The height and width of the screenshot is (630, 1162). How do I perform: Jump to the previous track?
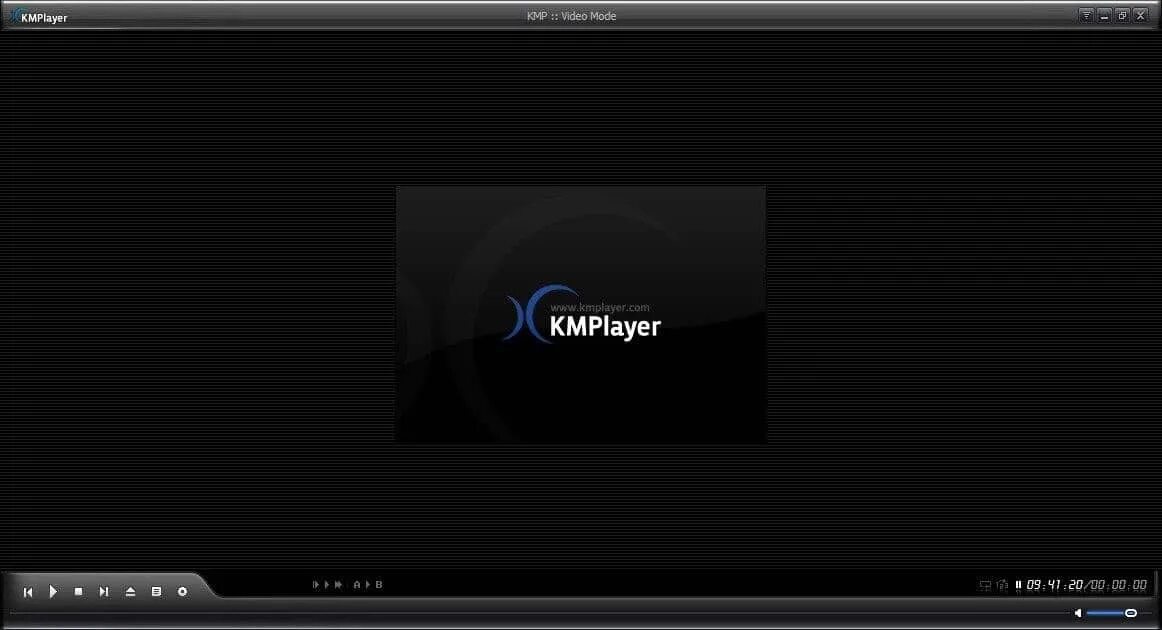pyautogui.click(x=28, y=592)
